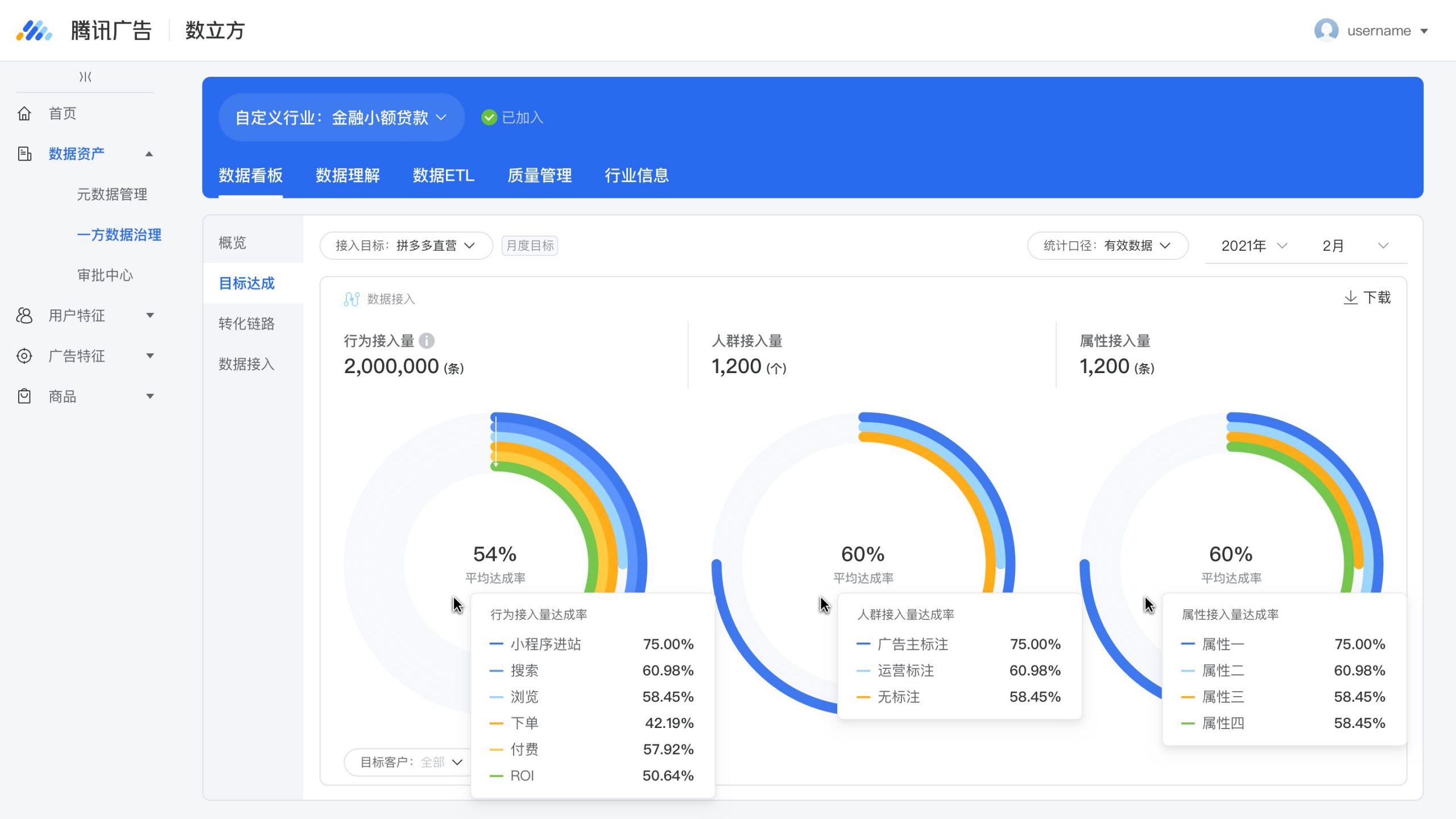Viewport: 1456px width, 819px height.
Task: Click the 54% 平均达成率 donut center
Action: [495, 563]
